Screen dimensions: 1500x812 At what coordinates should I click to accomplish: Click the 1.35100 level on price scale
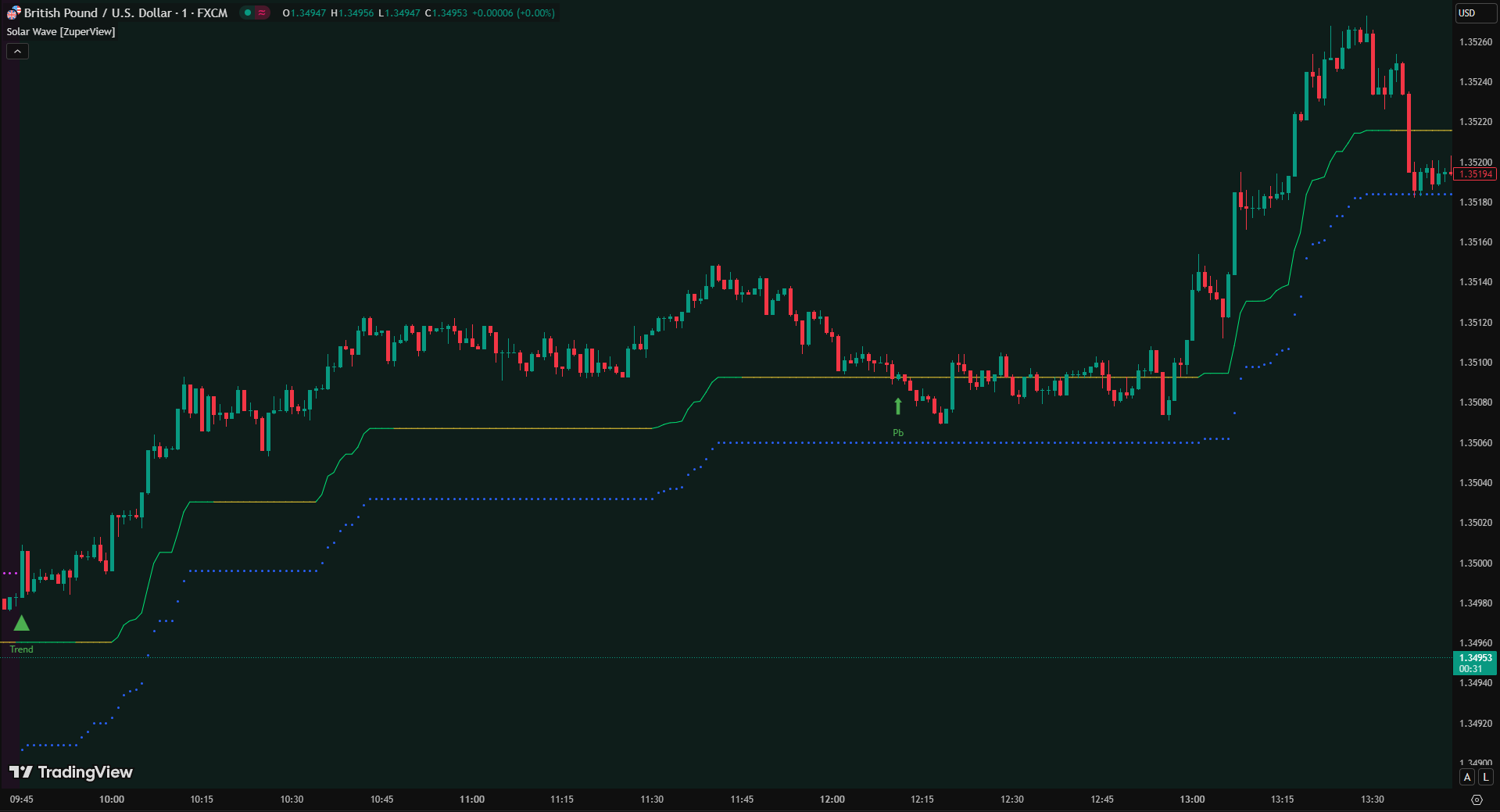coord(1475,363)
